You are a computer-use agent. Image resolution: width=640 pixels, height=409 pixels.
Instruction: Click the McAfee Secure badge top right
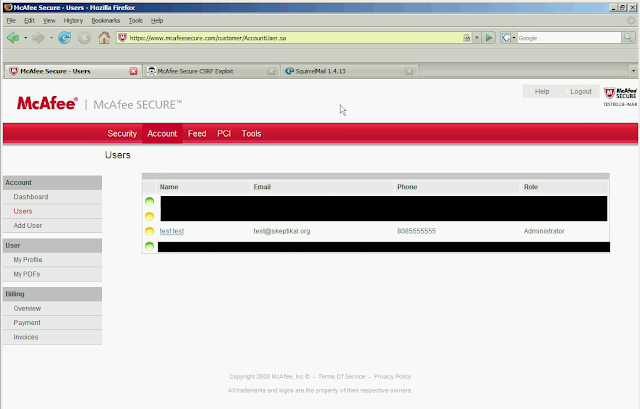pyautogui.click(x=620, y=97)
